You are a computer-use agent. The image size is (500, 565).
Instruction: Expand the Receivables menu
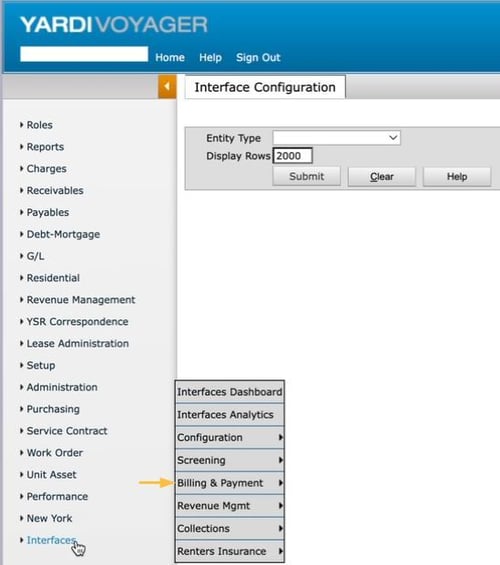52,191
